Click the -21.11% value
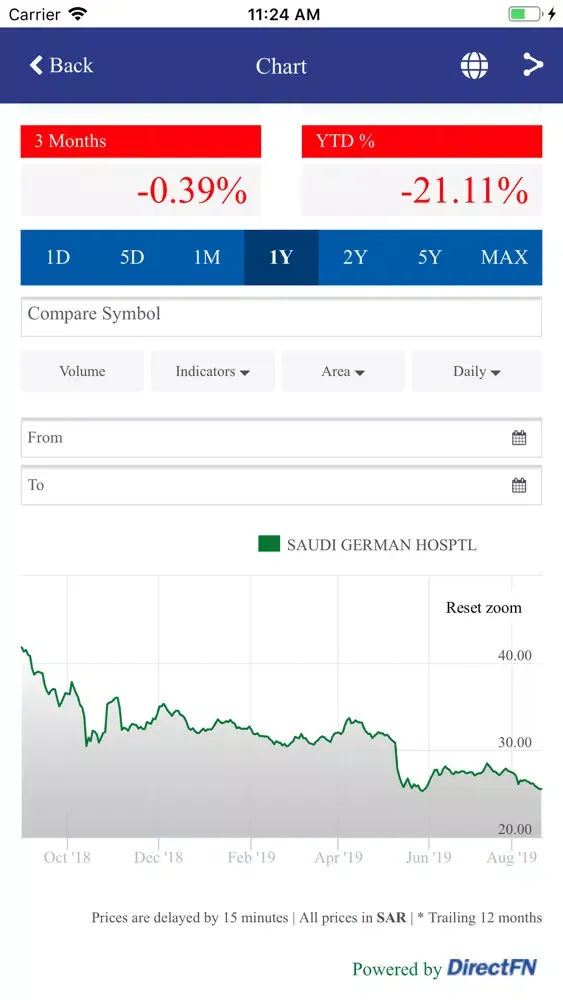The image size is (563, 1000). coord(464,191)
